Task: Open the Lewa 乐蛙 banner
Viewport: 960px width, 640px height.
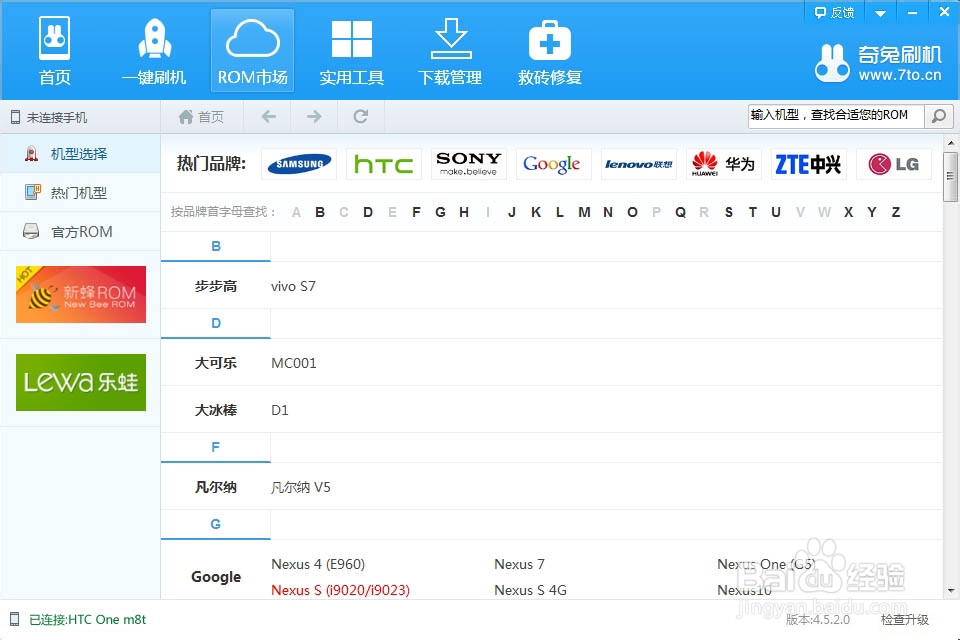Action: click(81, 382)
